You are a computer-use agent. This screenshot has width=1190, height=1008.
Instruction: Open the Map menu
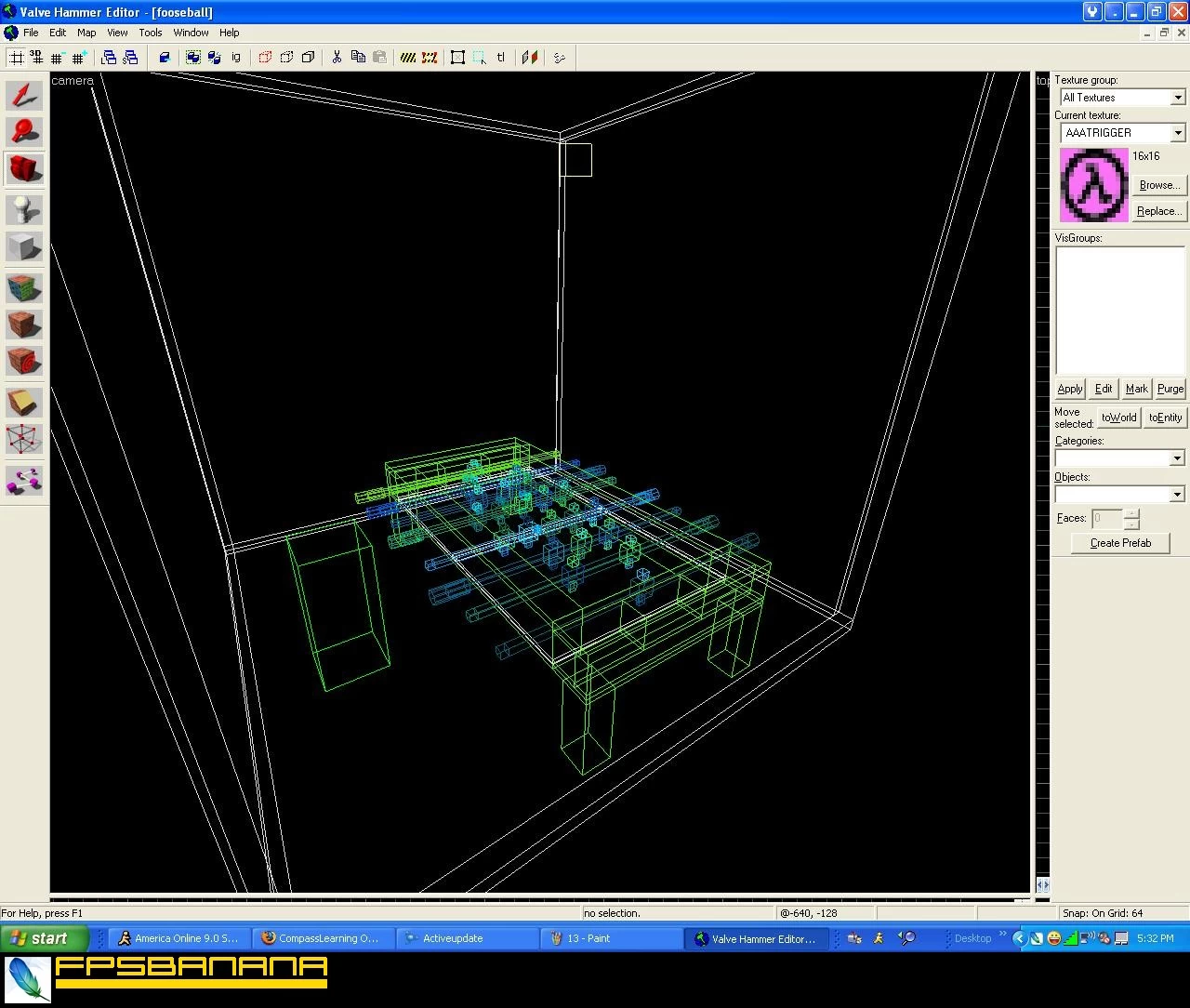point(86,33)
